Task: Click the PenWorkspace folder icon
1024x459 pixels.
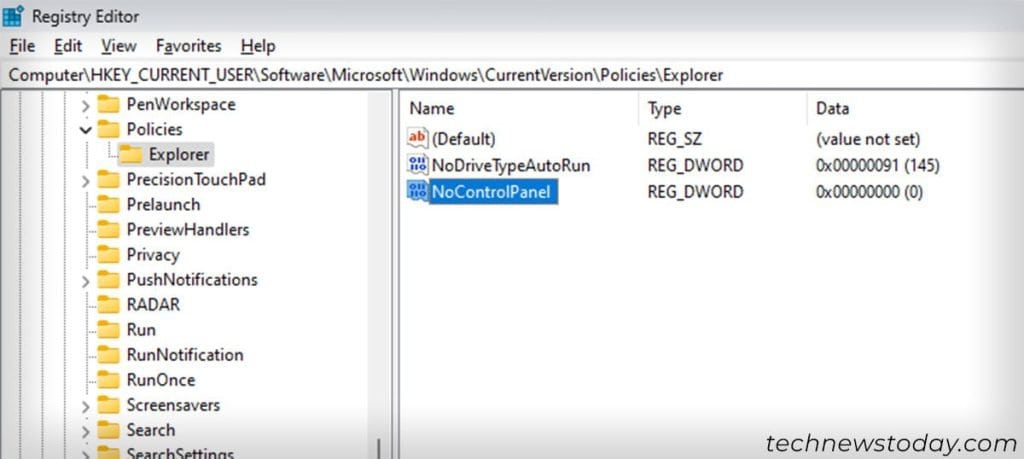Action: [108, 104]
